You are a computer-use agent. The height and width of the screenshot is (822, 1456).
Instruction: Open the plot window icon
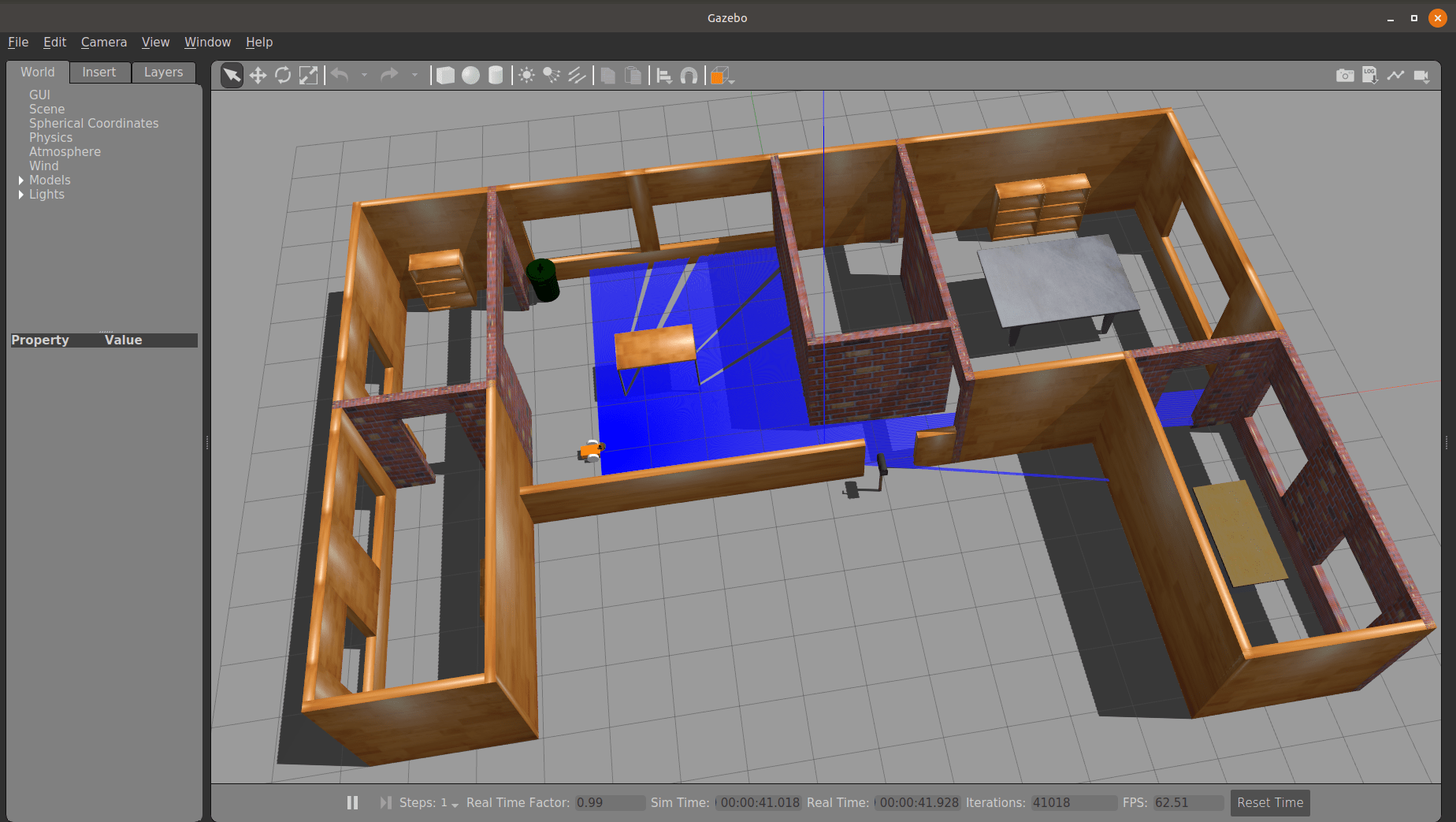(x=1395, y=75)
